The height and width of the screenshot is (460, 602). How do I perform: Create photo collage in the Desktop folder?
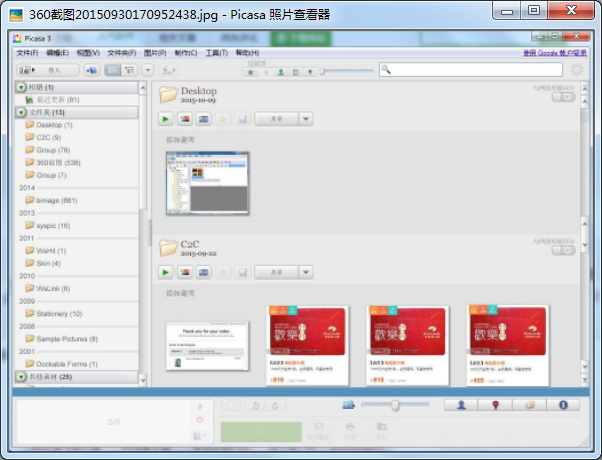(x=185, y=119)
